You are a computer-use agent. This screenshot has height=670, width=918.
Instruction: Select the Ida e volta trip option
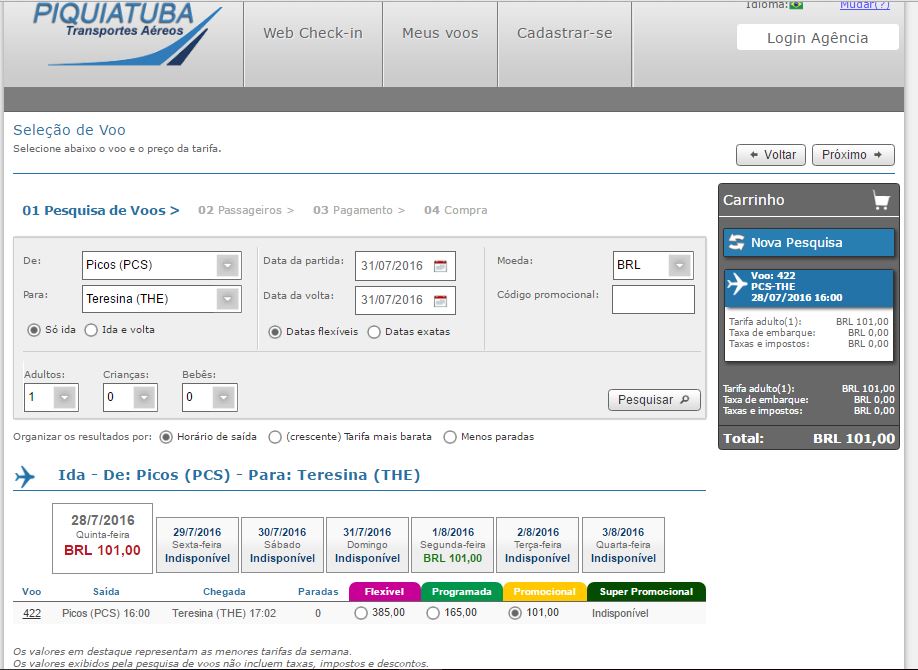[x=92, y=330]
